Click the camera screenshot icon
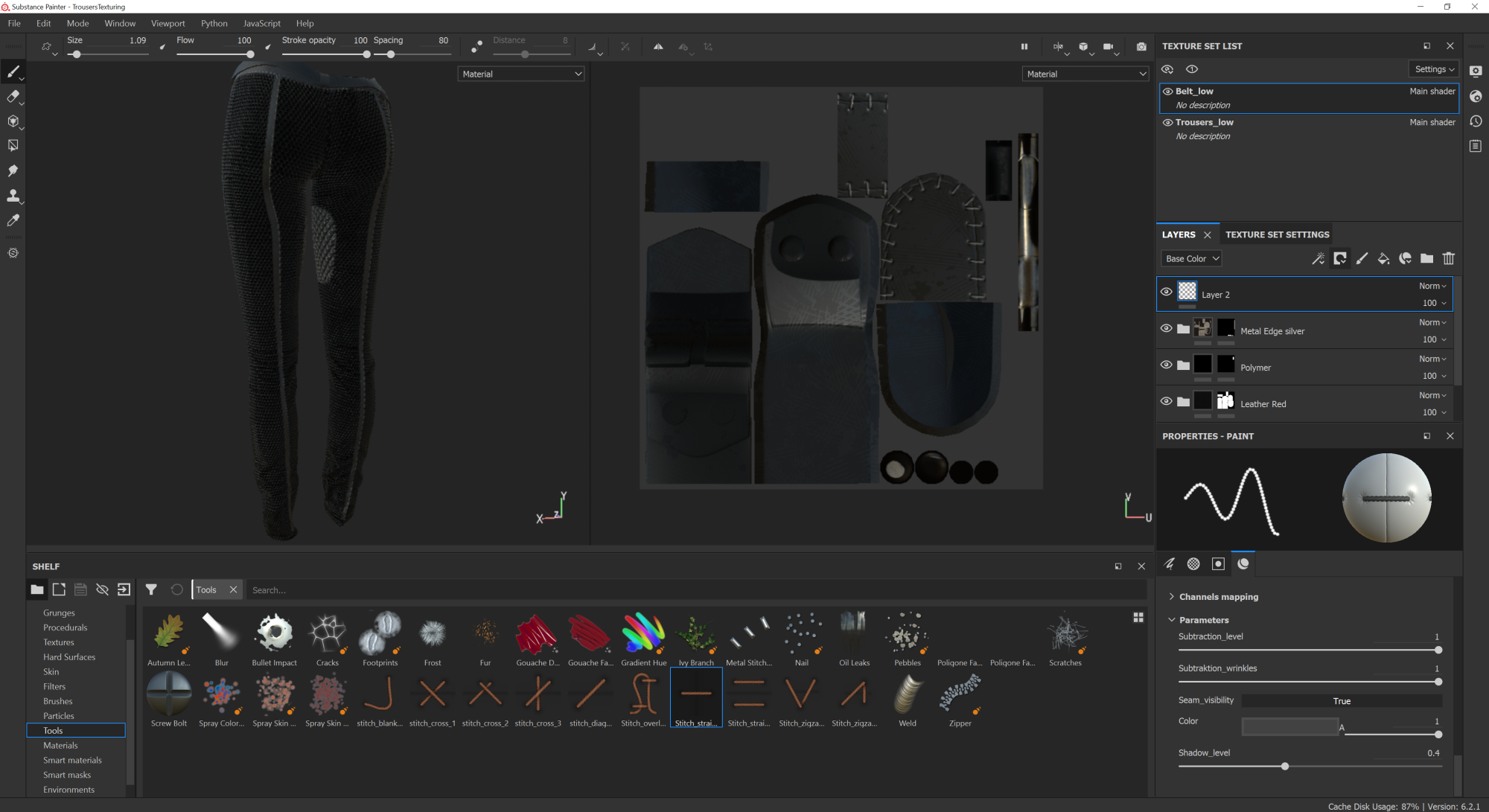1489x812 pixels. pyautogui.click(x=1141, y=46)
